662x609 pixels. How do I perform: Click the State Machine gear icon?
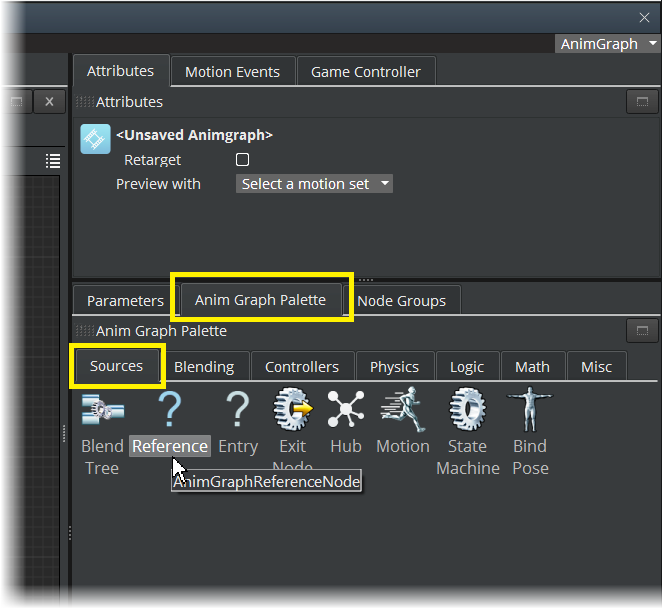[x=467, y=411]
